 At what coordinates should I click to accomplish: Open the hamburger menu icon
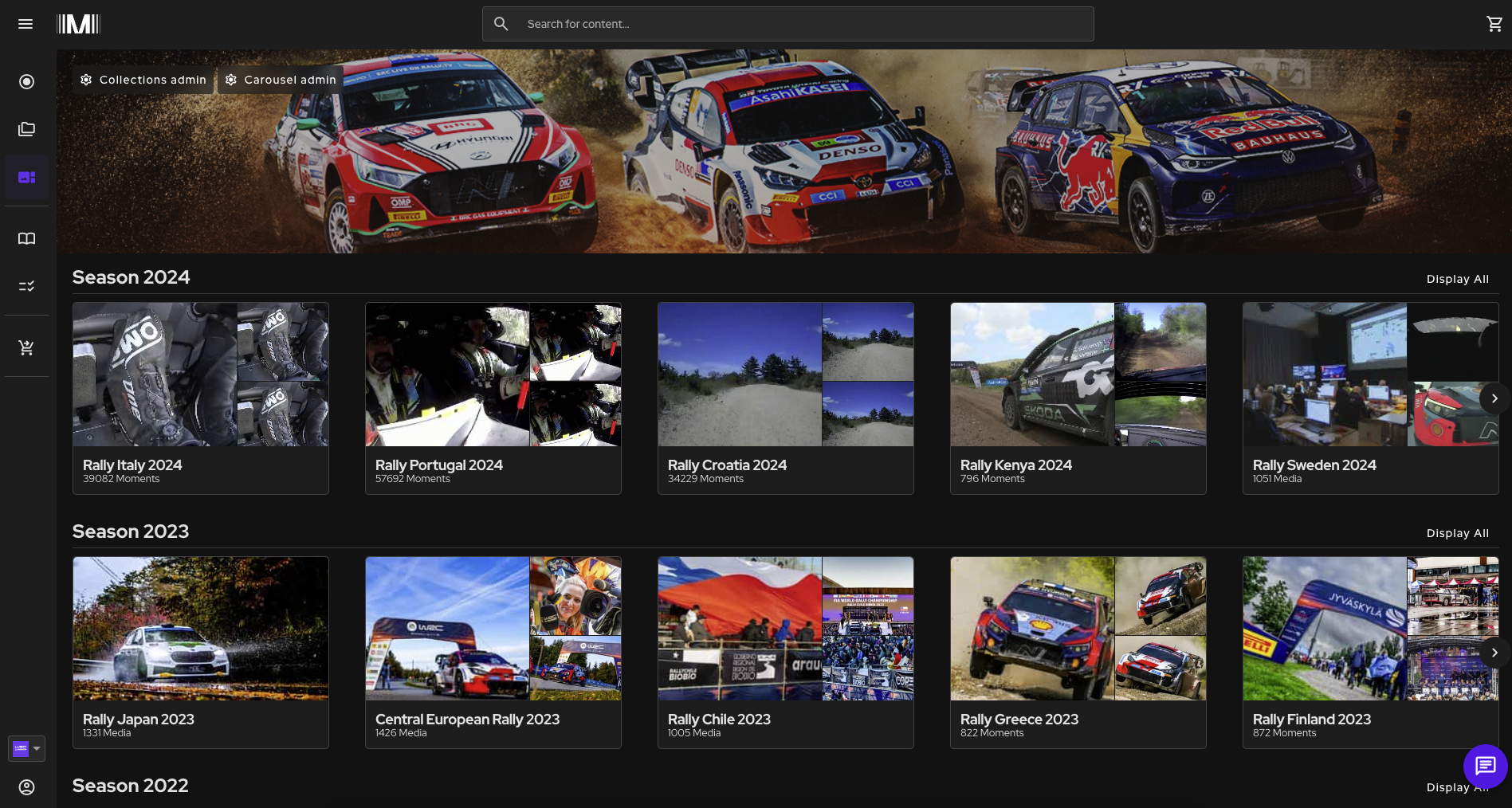[x=26, y=24]
